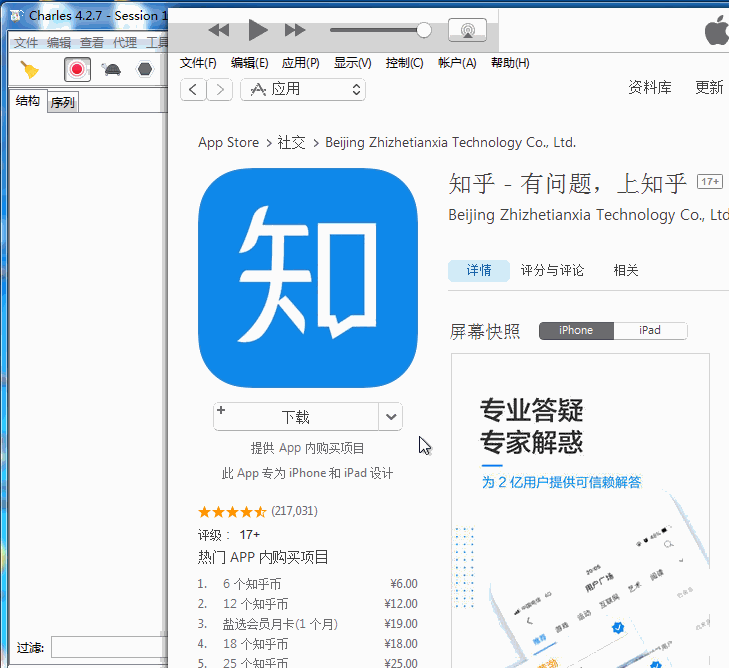This screenshot has width=729, height=668.
Task: Open the 应用 media type dropdown
Action: pyautogui.click(x=304, y=89)
